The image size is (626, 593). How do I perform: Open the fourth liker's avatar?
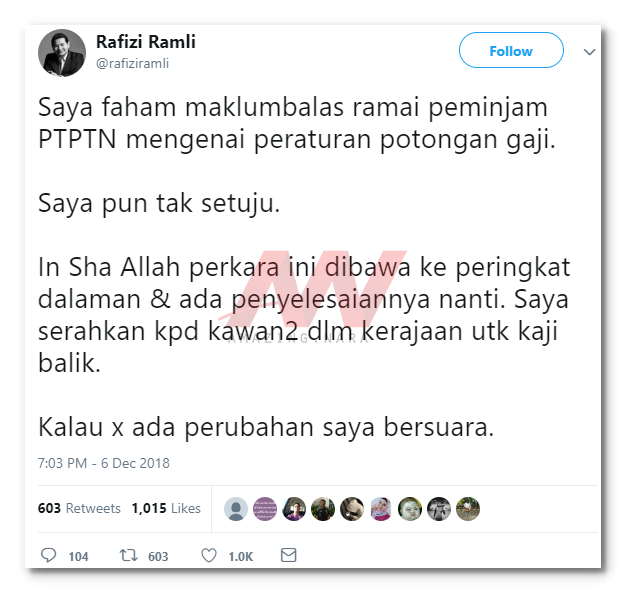coord(323,509)
